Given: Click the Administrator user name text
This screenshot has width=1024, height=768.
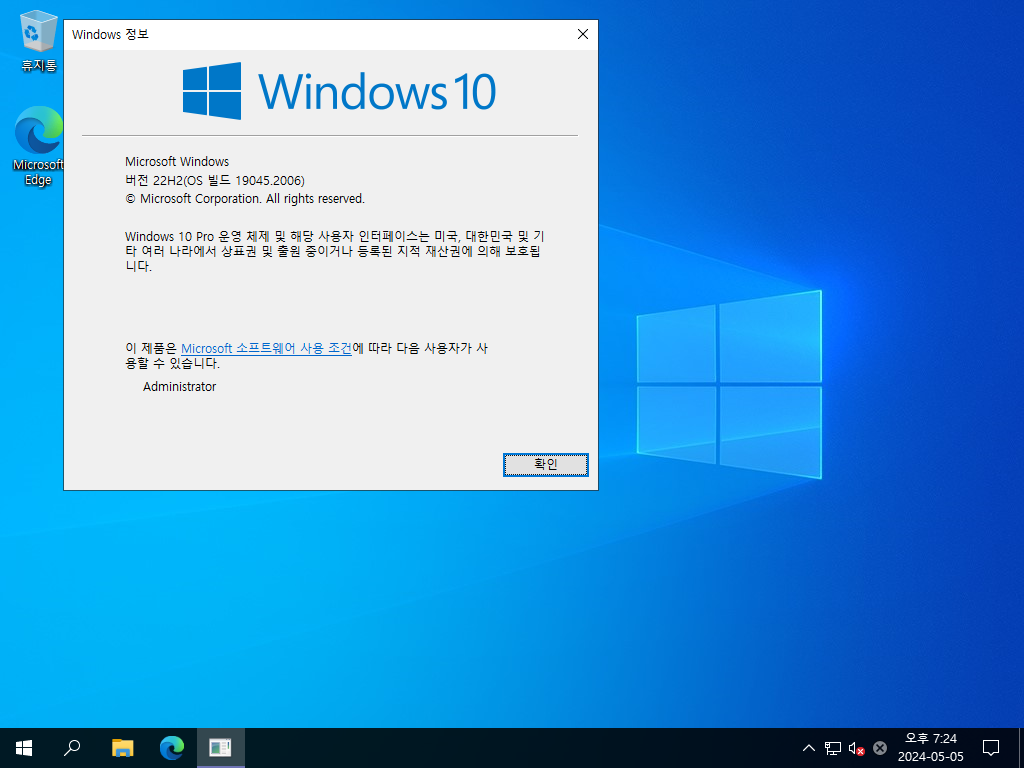Looking at the screenshot, I should pos(180,387).
